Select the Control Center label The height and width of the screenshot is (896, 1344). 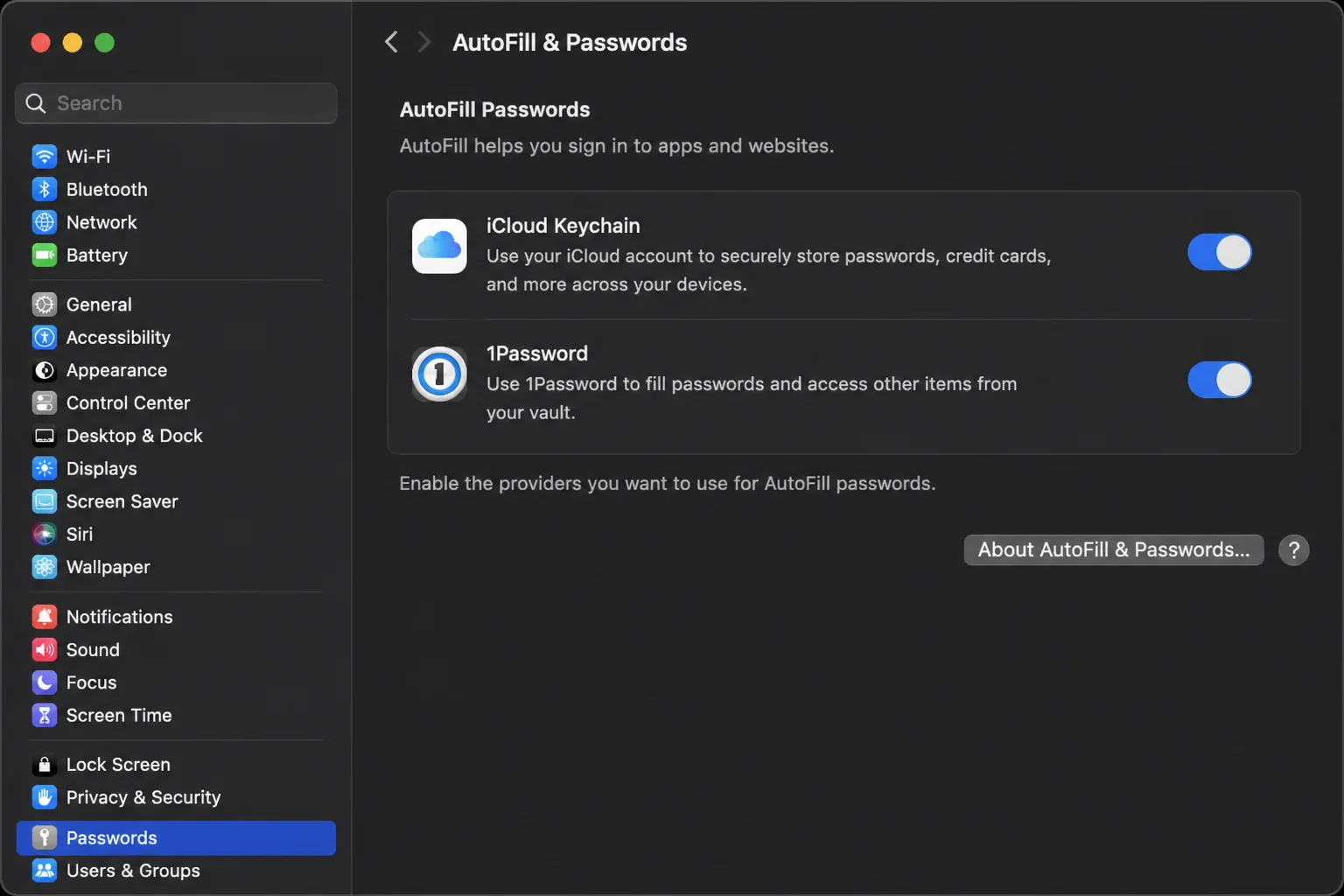[128, 402]
